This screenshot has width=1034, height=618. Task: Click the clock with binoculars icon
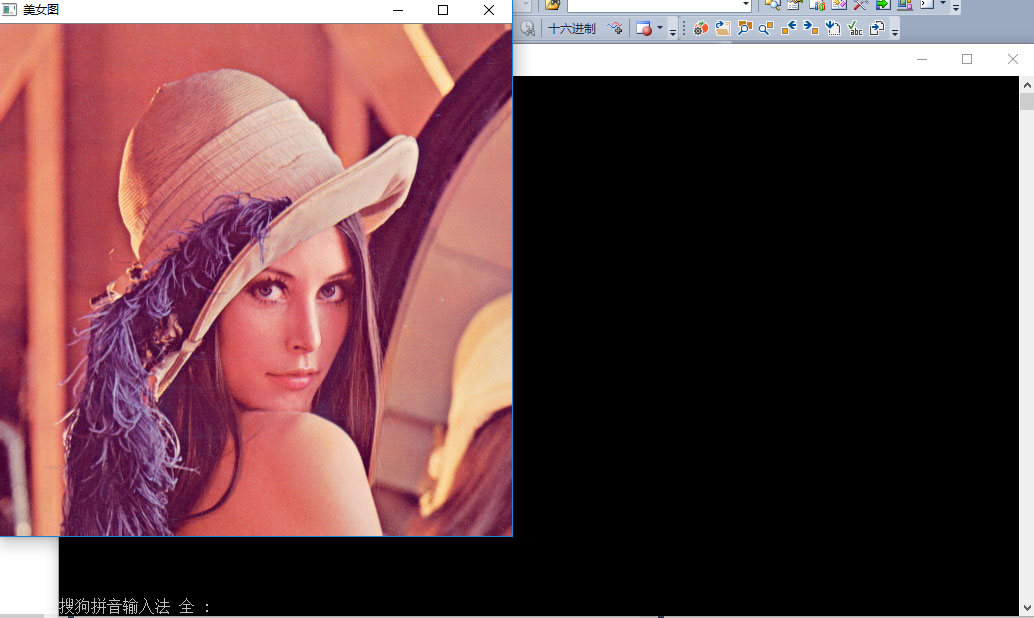coord(528,28)
